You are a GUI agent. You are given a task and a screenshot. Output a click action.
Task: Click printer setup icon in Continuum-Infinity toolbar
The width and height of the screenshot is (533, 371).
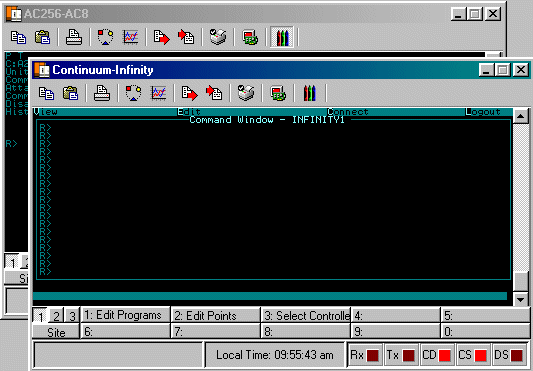coord(246,93)
